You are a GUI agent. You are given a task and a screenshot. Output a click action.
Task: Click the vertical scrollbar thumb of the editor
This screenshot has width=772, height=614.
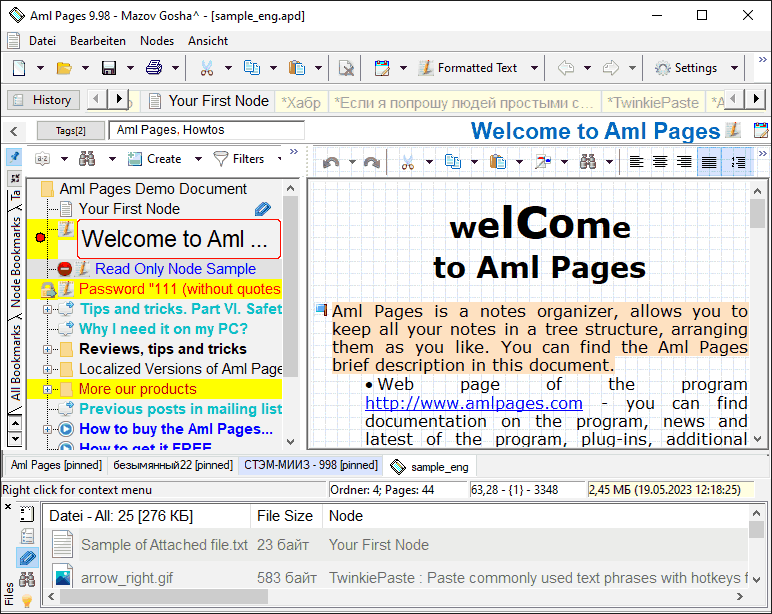coord(757,214)
